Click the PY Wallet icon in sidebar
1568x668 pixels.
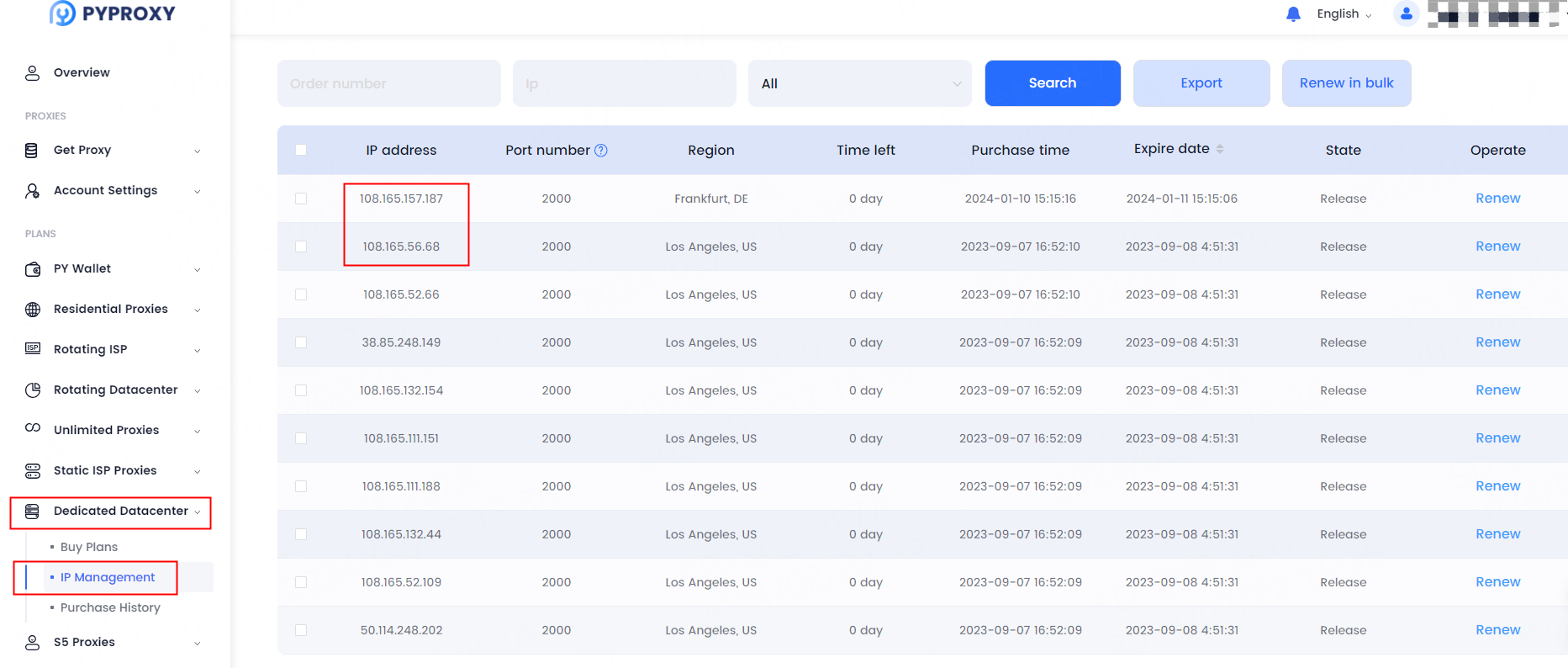(33, 269)
